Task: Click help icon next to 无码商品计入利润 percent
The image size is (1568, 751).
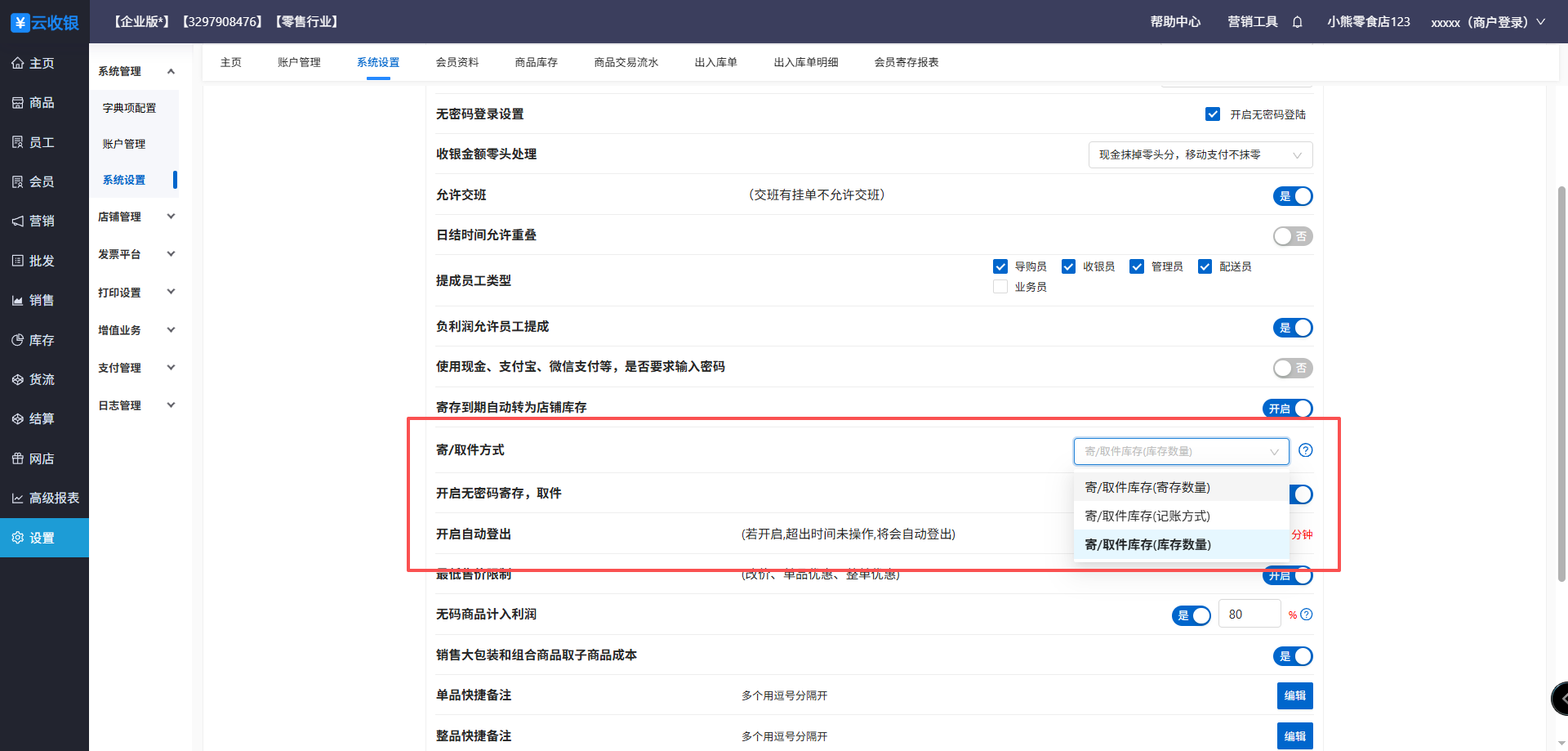Action: coord(1307,615)
